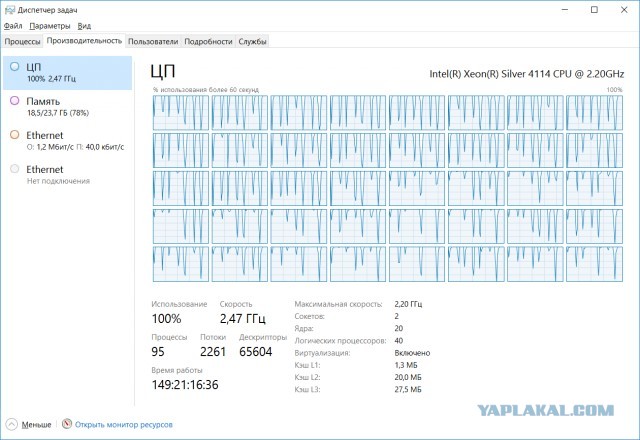Click the purple circle icon next to Память

click(x=15, y=100)
